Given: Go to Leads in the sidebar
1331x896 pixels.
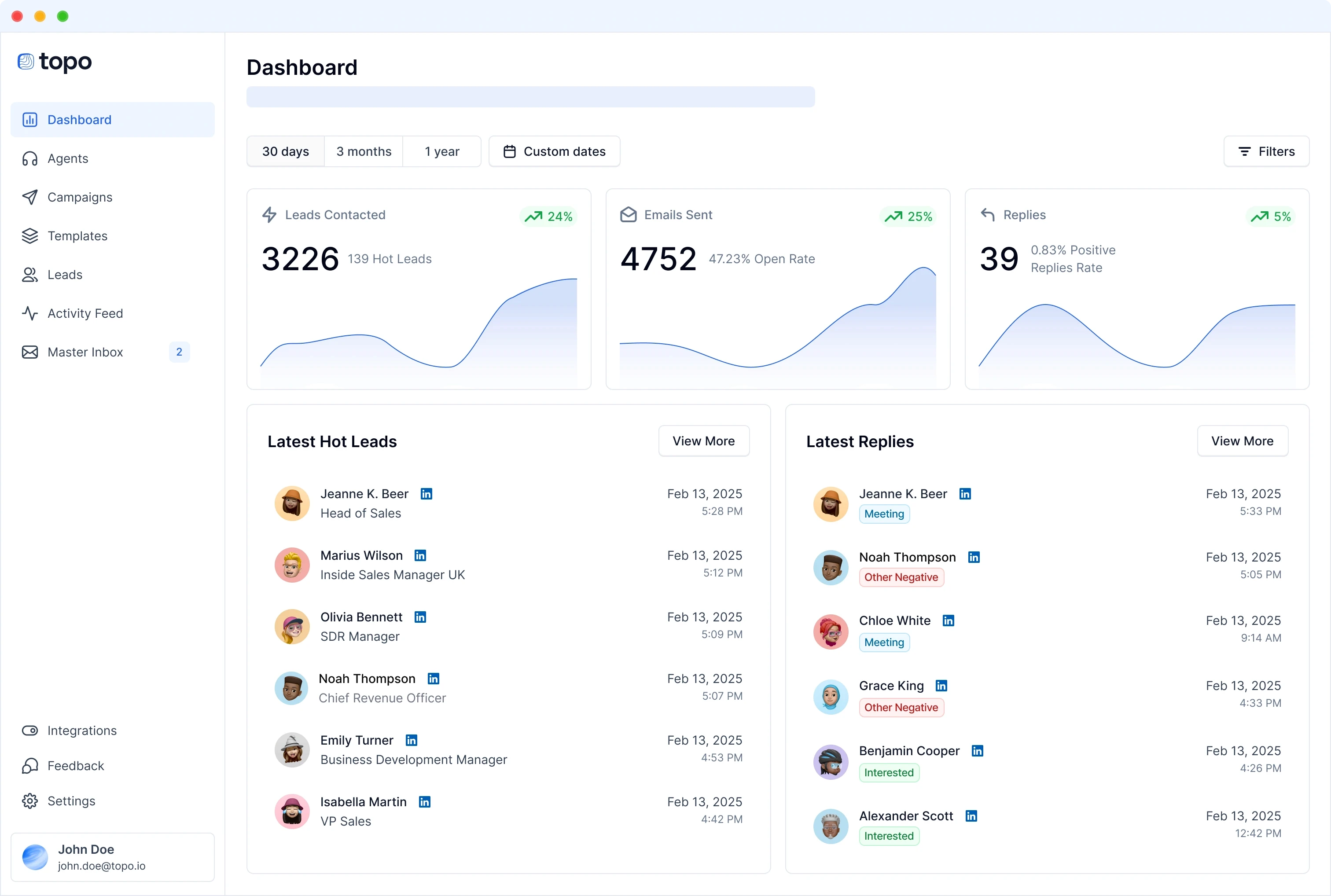Looking at the screenshot, I should (x=65, y=275).
